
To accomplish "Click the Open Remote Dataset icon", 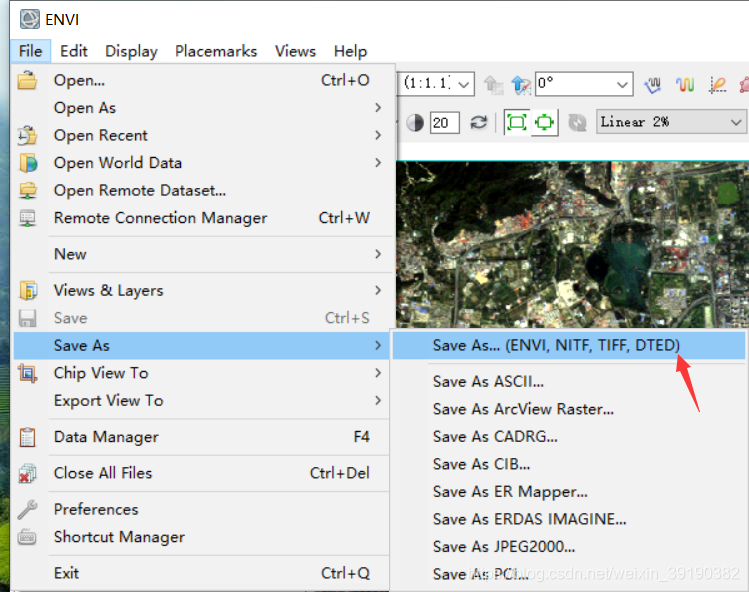I will tap(28, 190).
